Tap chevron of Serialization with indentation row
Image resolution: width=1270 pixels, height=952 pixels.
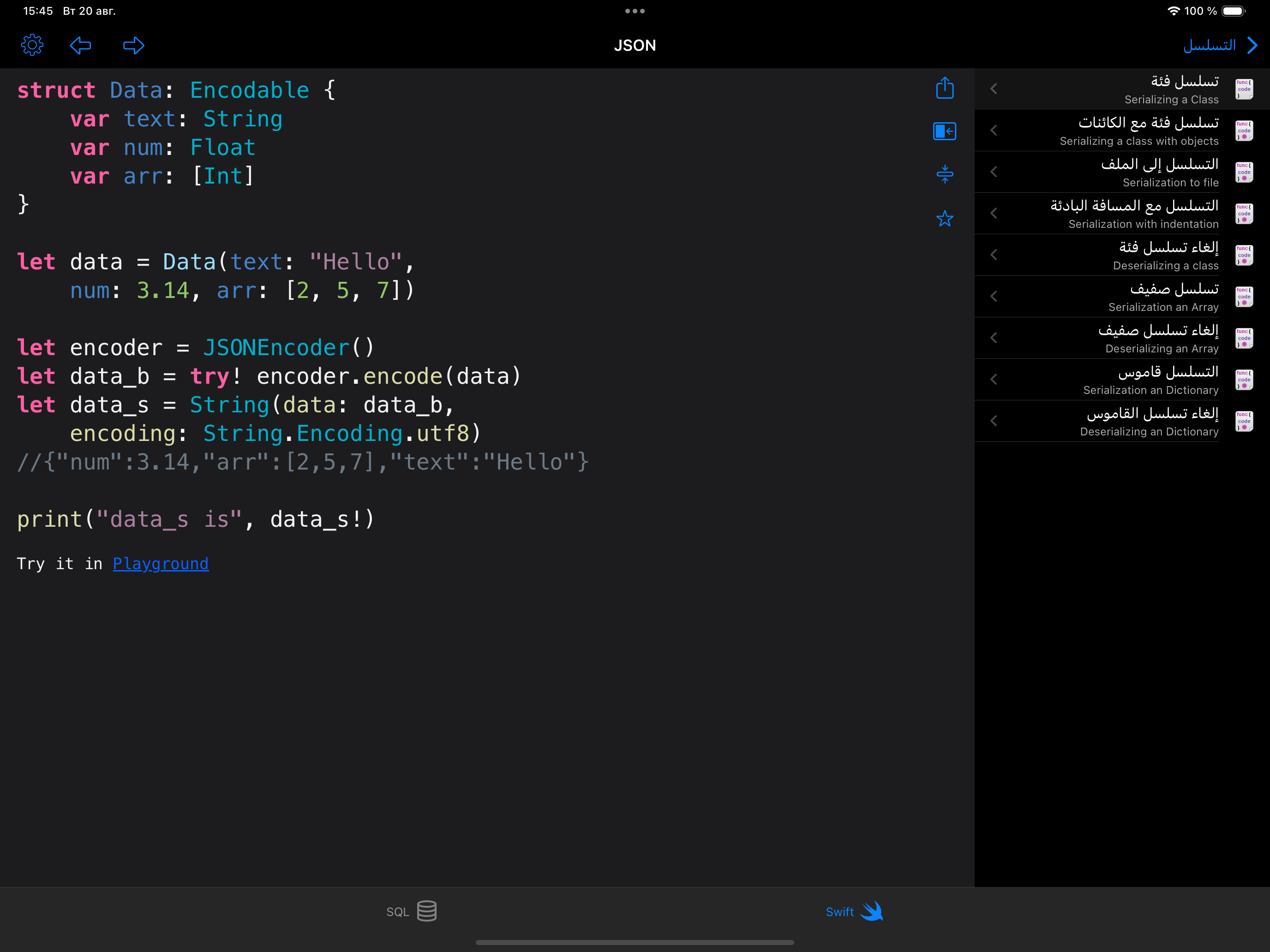[x=994, y=214]
